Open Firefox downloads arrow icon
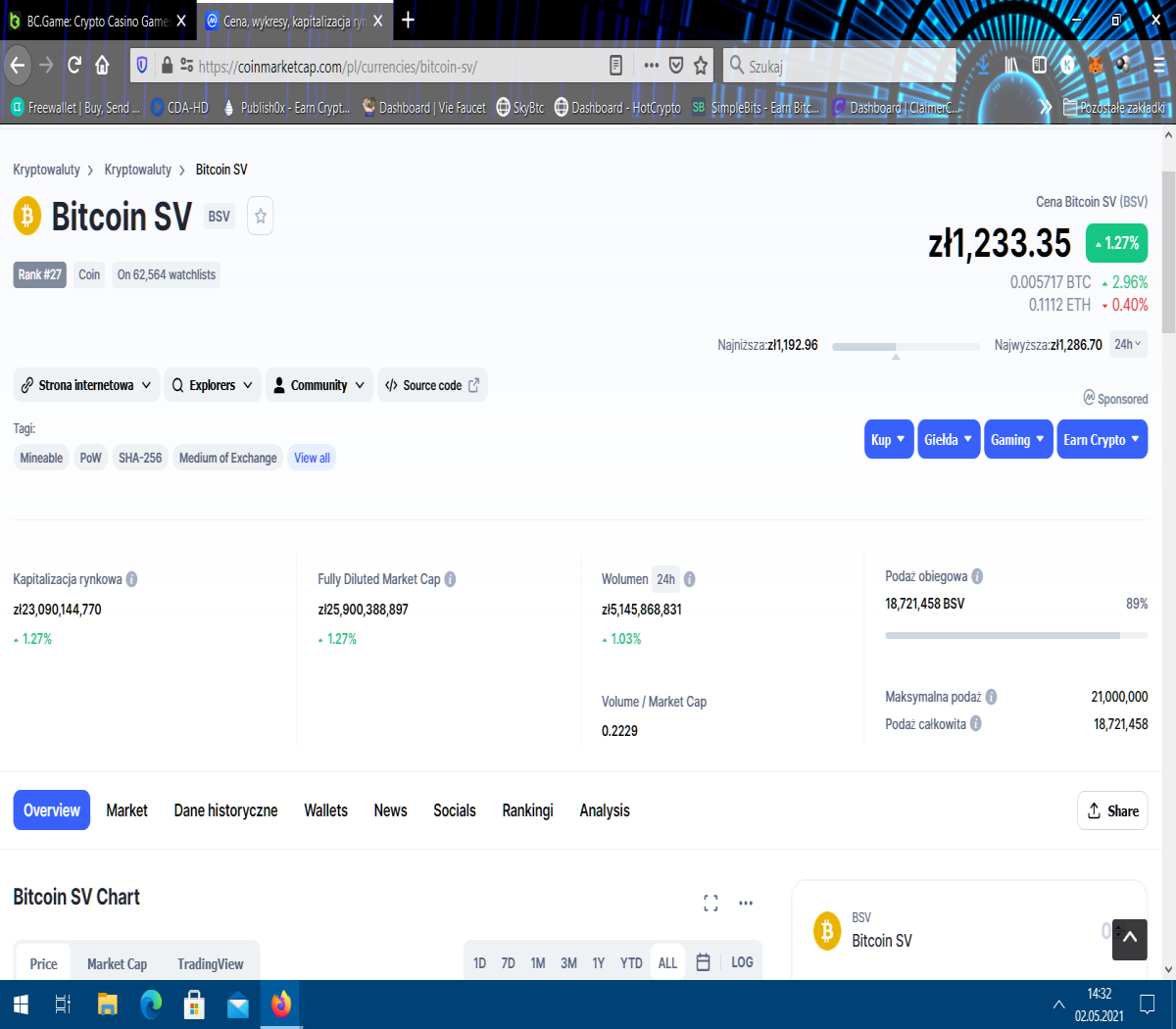The width and height of the screenshot is (1176, 1029). coord(983,66)
